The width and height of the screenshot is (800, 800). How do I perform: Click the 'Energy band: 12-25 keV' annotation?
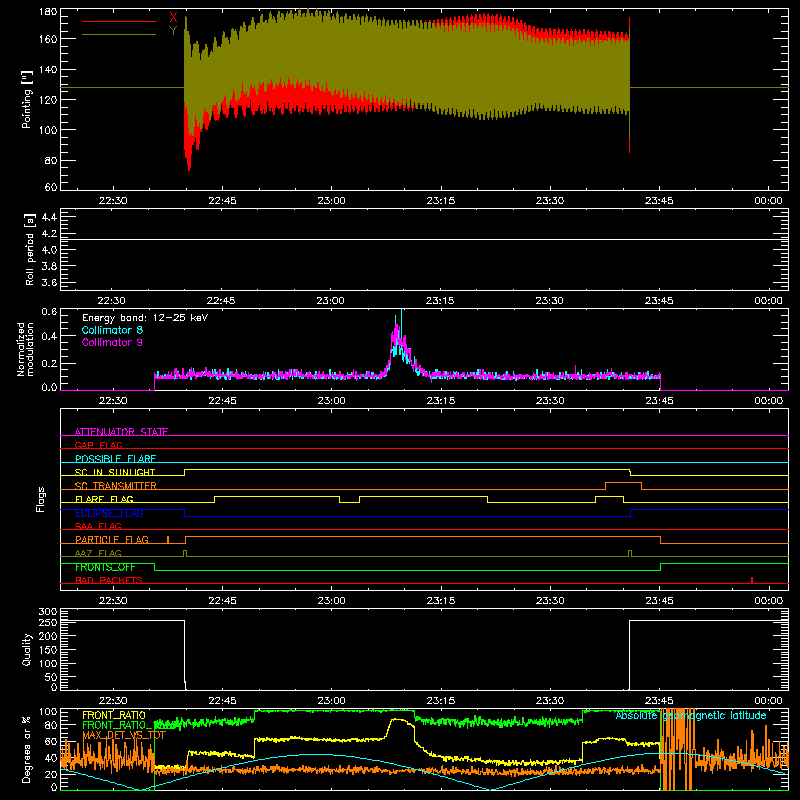click(145, 318)
